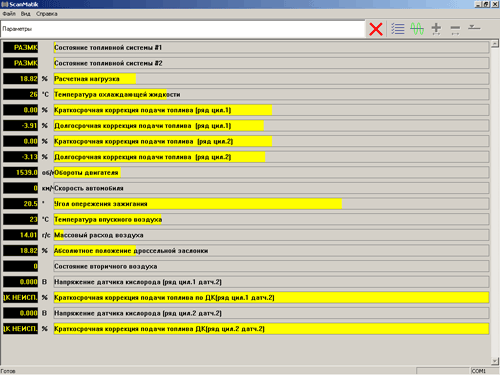Open the parameter checklist selection icon
500x375 pixels.
point(398,29)
